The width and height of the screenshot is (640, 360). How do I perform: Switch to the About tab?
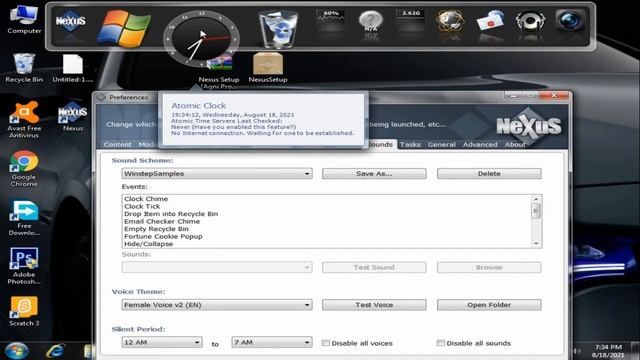point(515,144)
